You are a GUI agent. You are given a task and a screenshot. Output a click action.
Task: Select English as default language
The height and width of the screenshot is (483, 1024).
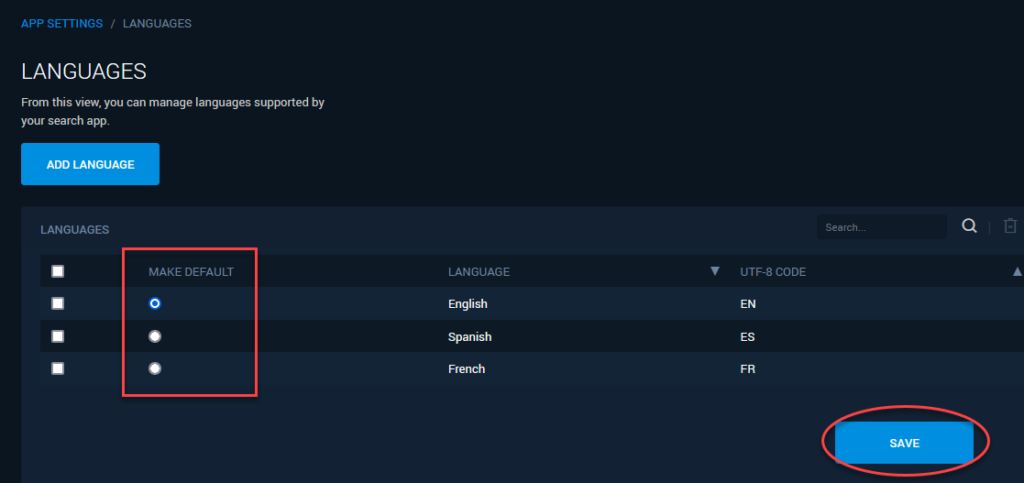click(155, 304)
